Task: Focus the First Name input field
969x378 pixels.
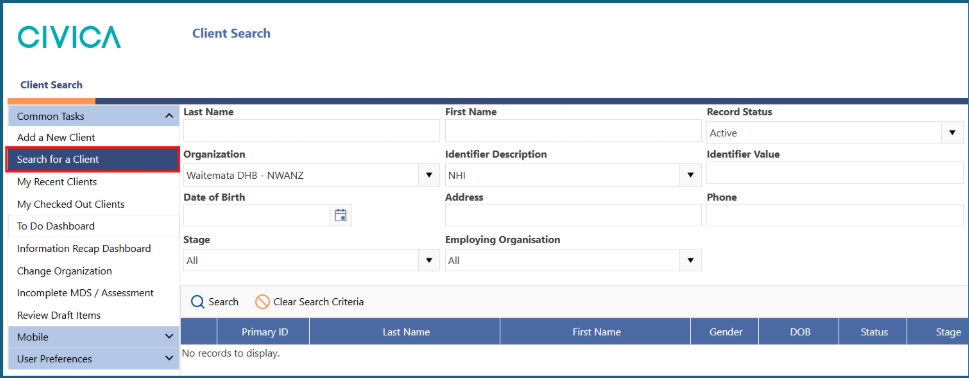Action: click(x=573, y=131)
